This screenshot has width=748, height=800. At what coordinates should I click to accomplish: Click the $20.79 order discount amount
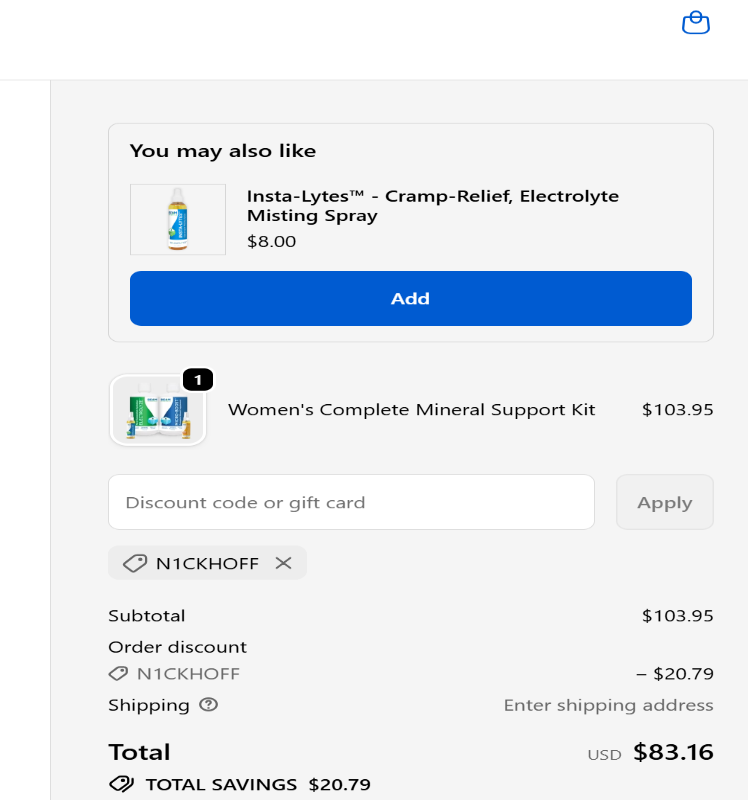coord(675,673)
